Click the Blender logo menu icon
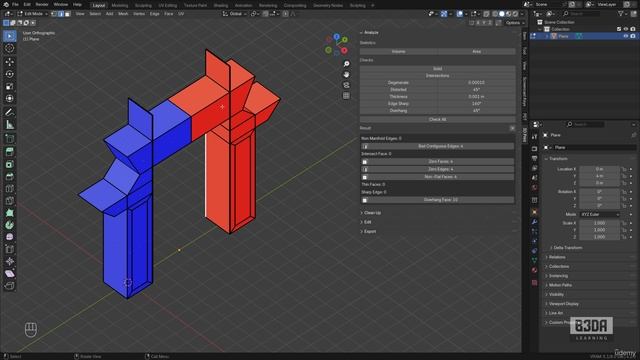 click(6, 4)
